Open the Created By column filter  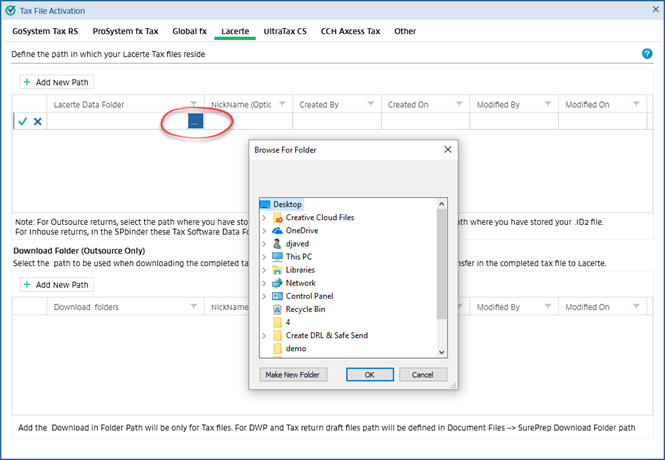coord(369,104)
